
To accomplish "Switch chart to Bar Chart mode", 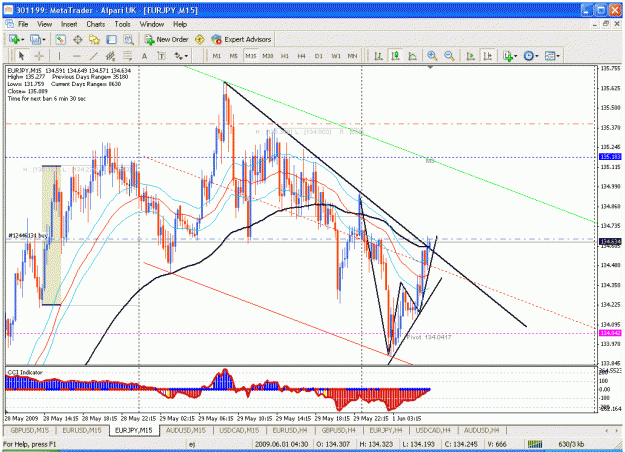I will tap(378, 56).
